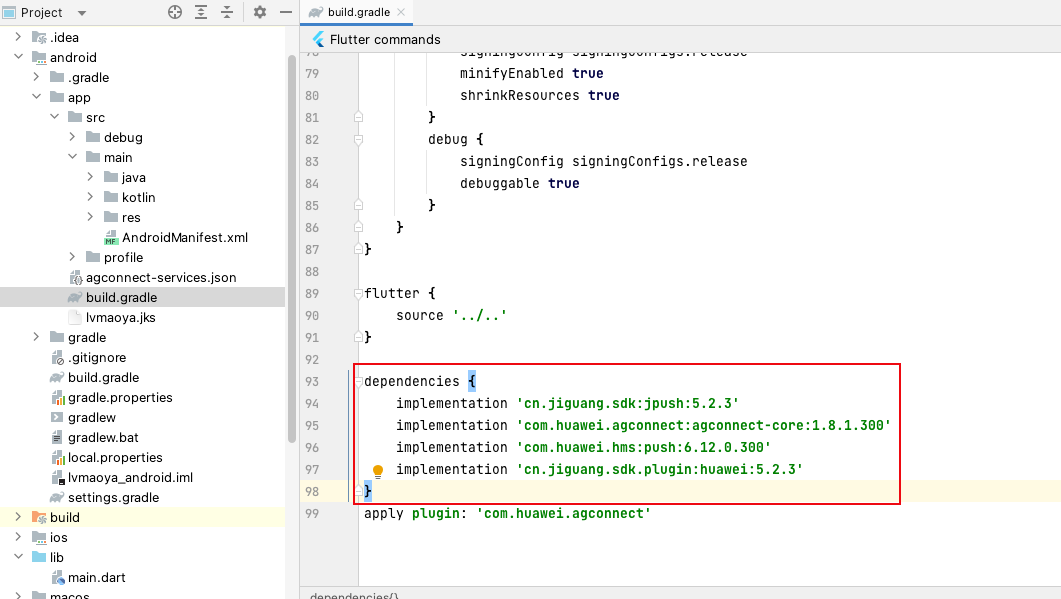Open AndroidManifest.xml in the tree
This screenshot has height=599, width=1061.
click(x=184, y=238)
